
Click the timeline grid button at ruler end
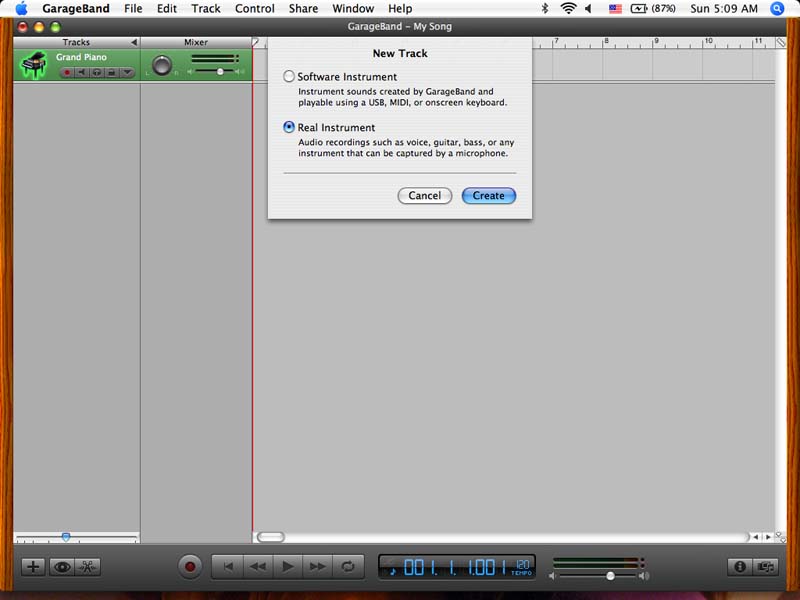click(781, 43)
